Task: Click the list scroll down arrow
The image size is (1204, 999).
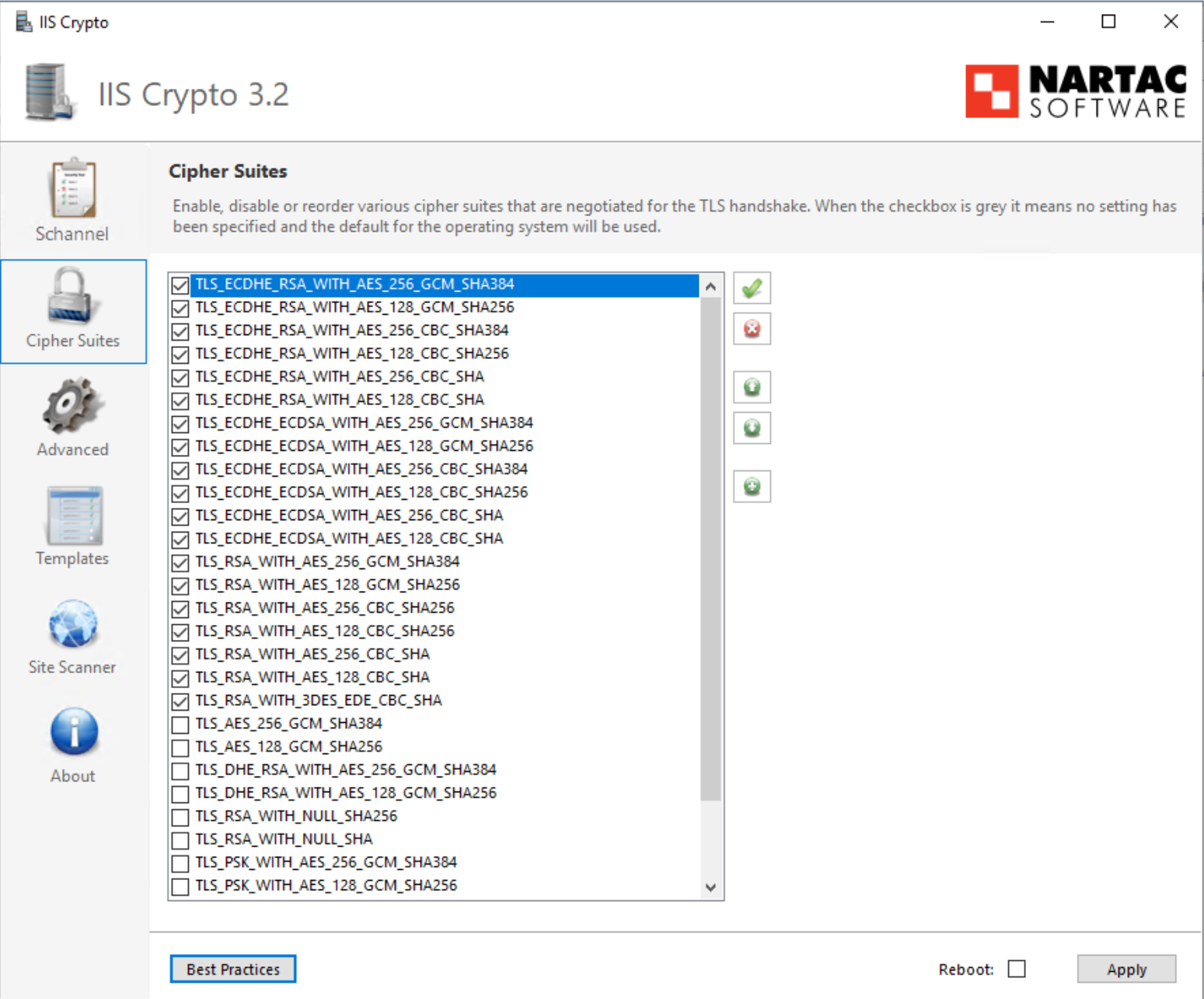Action: tap(710, 887)
